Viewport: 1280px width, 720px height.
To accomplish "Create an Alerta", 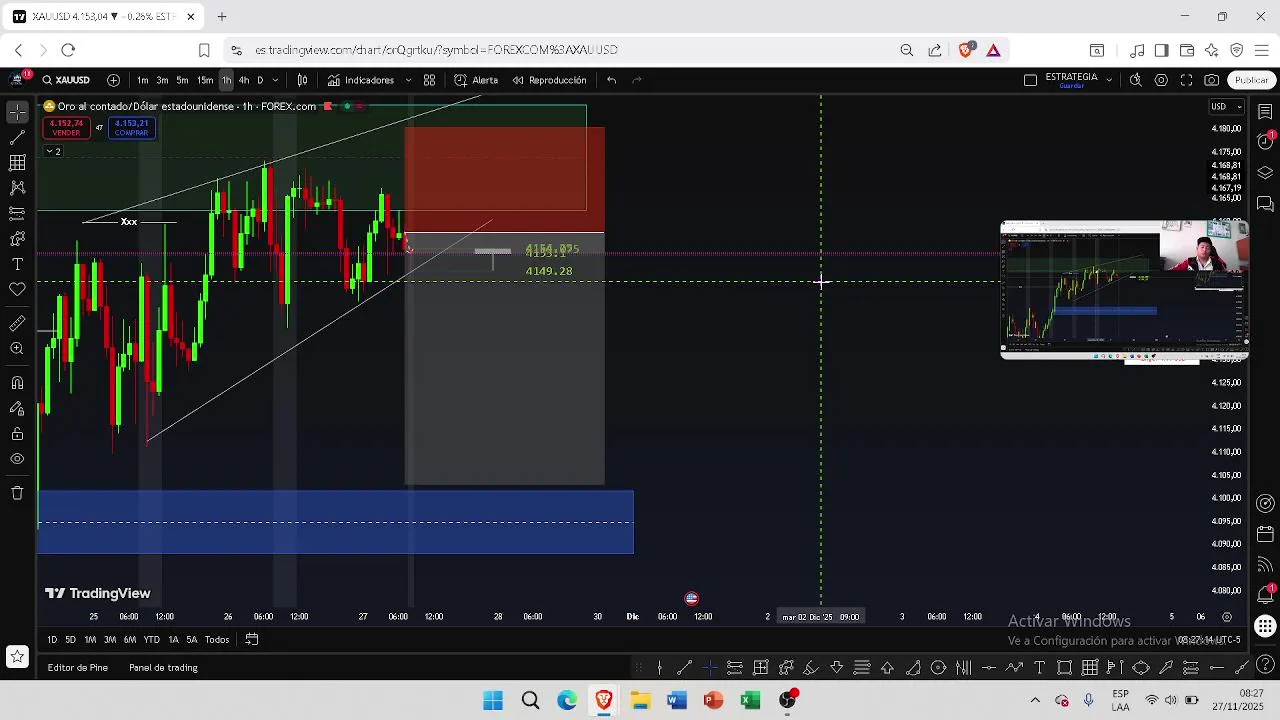I will pos(476,80).
